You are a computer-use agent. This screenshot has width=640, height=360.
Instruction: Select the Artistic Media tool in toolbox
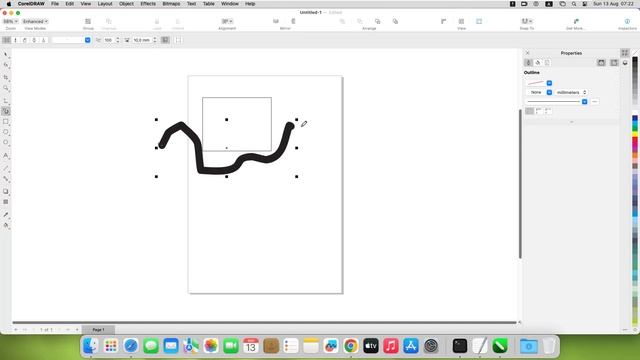(x=6, y=111)
